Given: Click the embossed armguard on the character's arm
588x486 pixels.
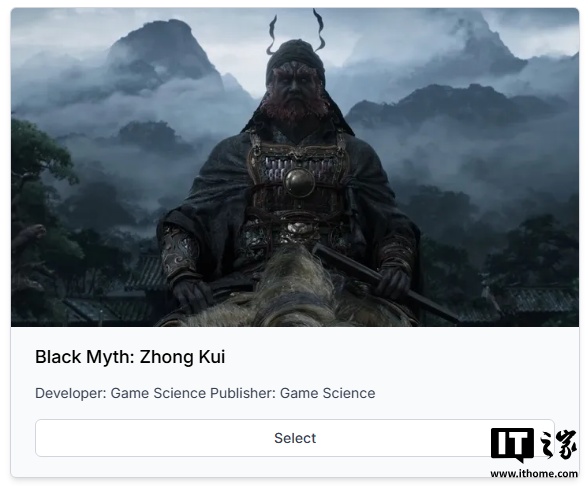Looking at the screenshot, I should coord(180,251).
